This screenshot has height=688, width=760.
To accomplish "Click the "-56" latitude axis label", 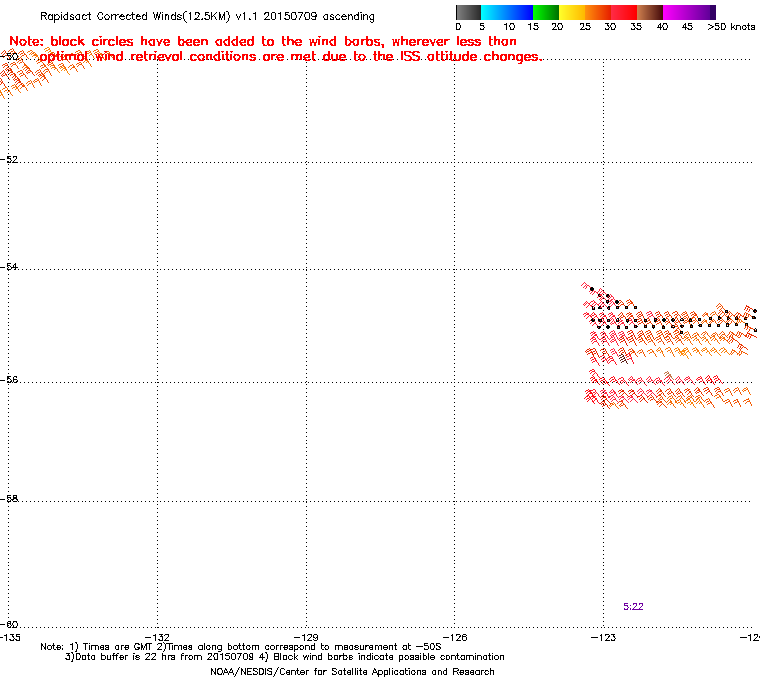I will [x=9, y=380].
